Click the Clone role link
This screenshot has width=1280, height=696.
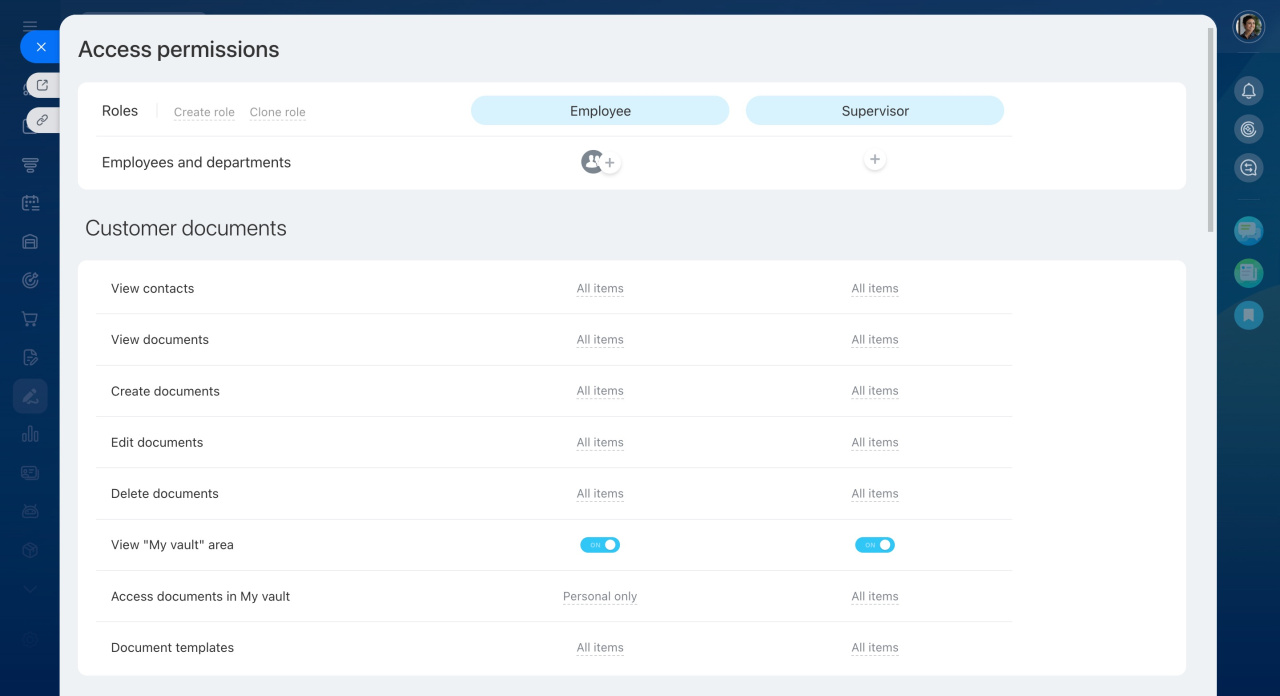tap(277, 112)
